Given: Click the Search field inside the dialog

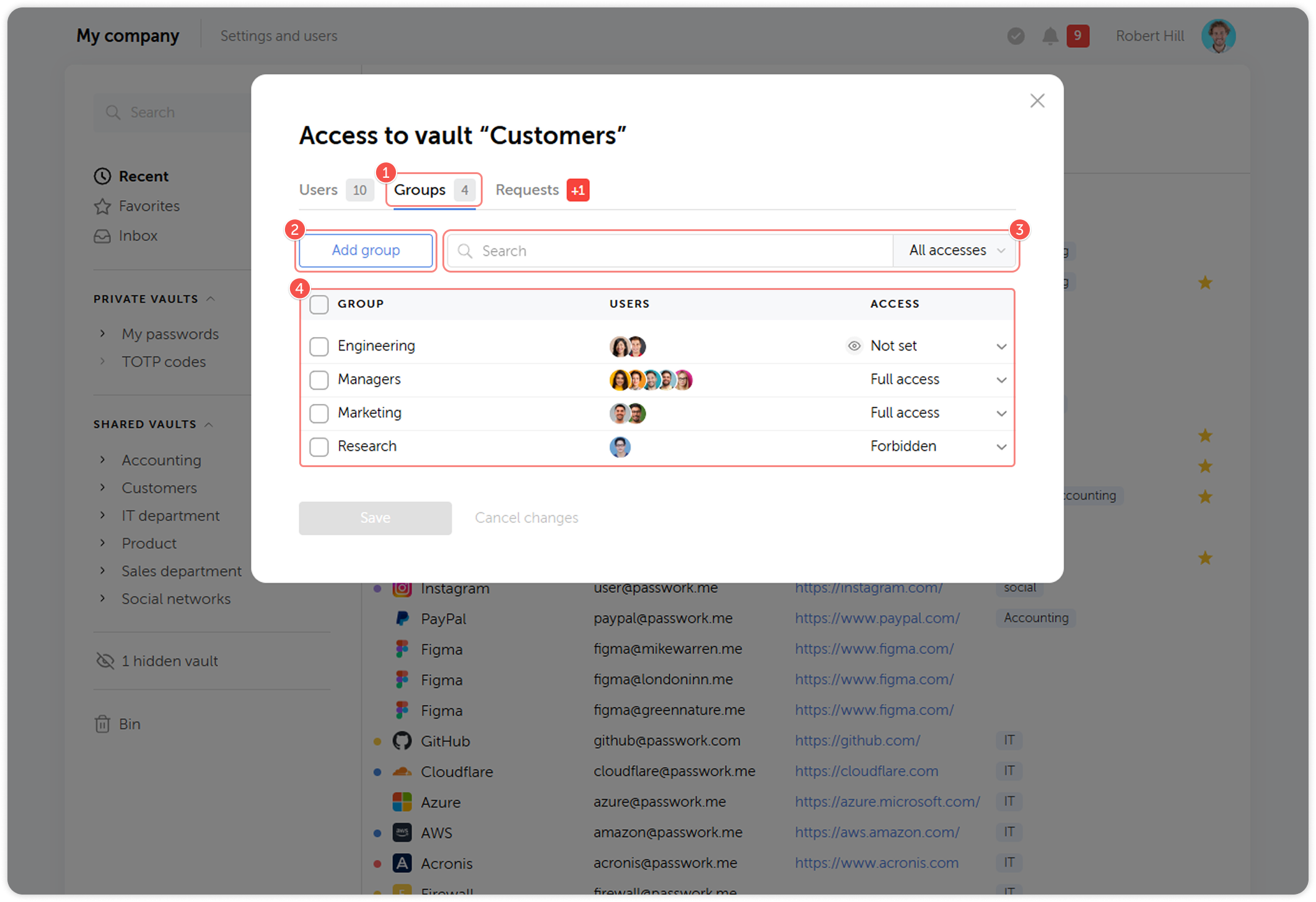Looking at the screenshot, I should coord(669,250).
